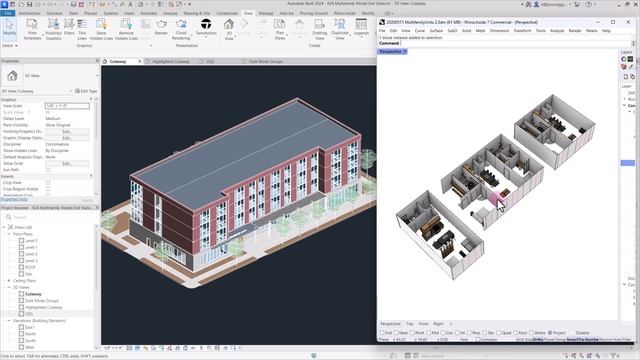This screenshot has width=640, height=360.
Task: Collapse the Views (all) tree node
Action: 4,227
